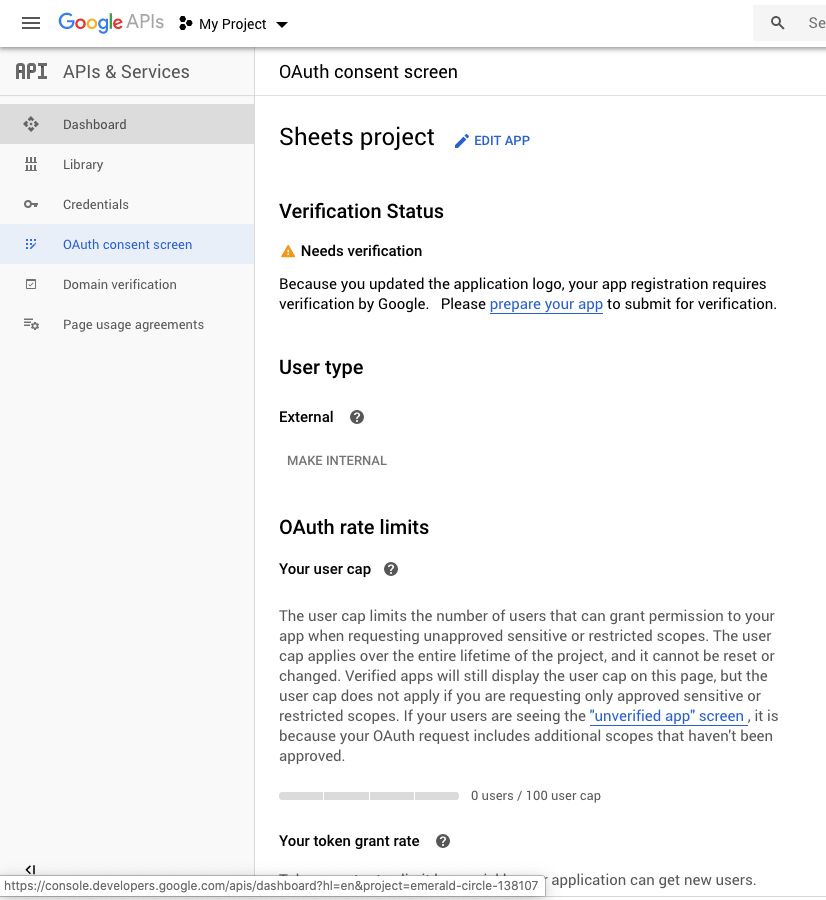Follow the "prepare your app" link
The image size is (826, 900).
coord(546,304)
